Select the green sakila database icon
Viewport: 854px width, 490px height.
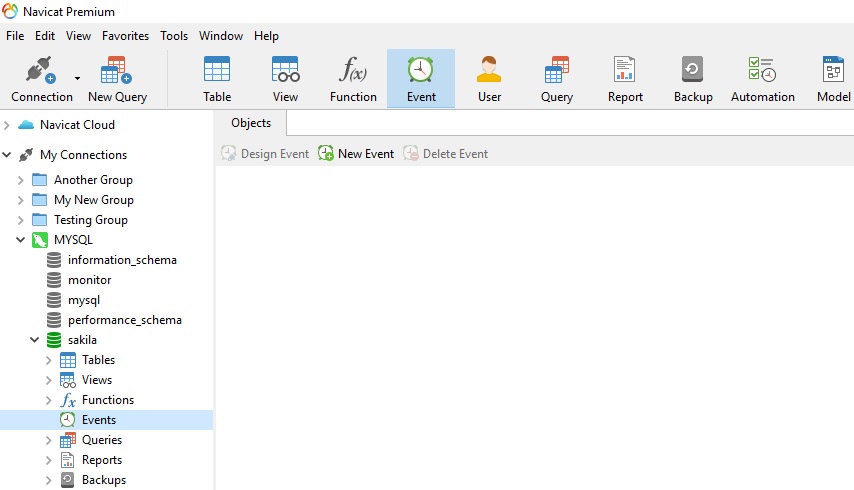pyautogui.click(x=54, y=340)
